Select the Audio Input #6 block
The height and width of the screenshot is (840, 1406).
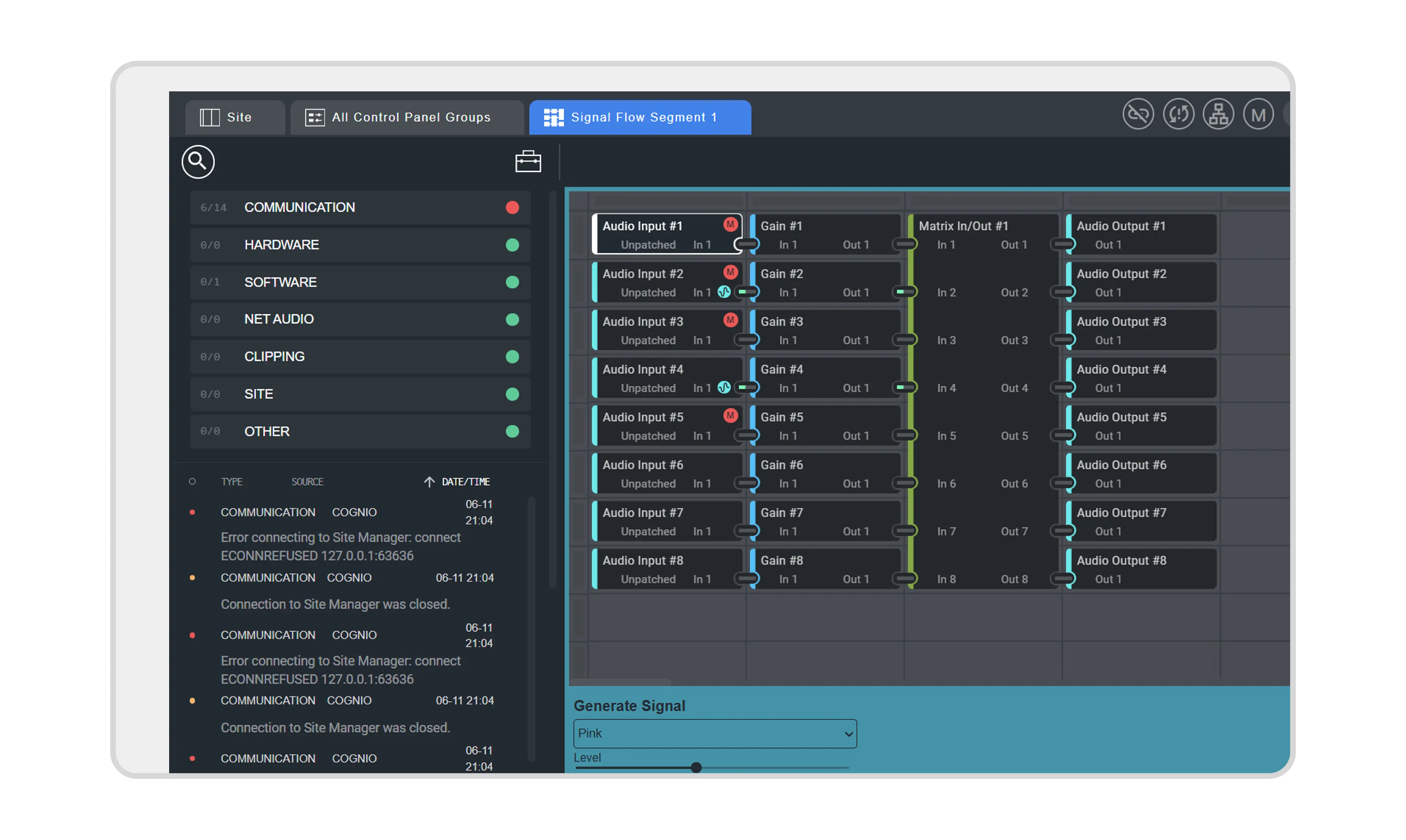(x=667, y=473)
